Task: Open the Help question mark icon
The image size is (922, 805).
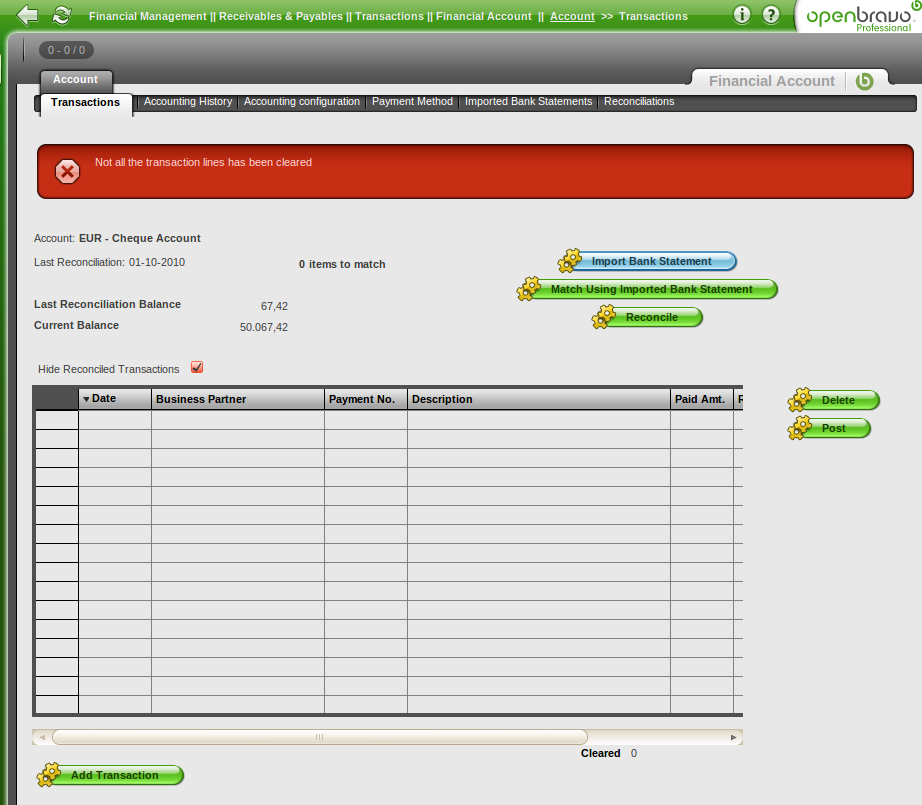Action: [x=770, y=15]
